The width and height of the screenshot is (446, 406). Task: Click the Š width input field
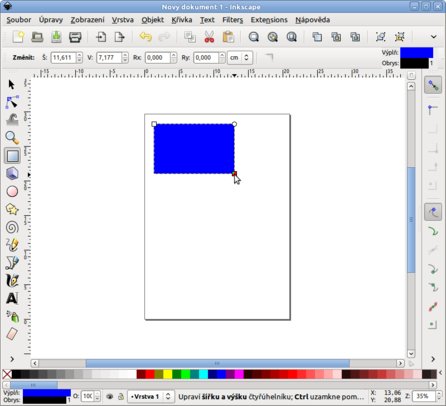tap(63, 58)
